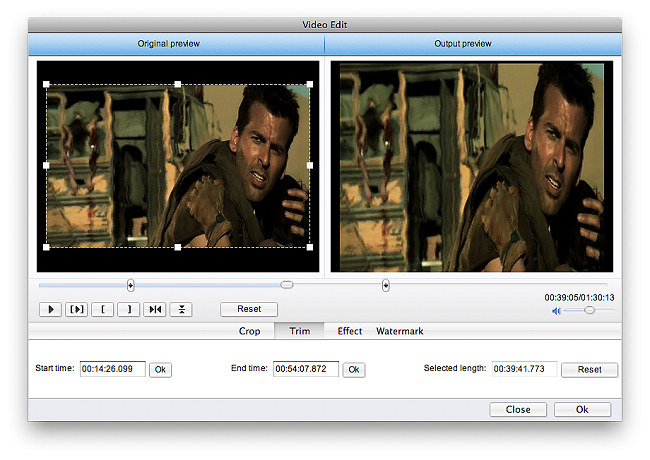Click the playhead knob on the timeline

point(286,285)
